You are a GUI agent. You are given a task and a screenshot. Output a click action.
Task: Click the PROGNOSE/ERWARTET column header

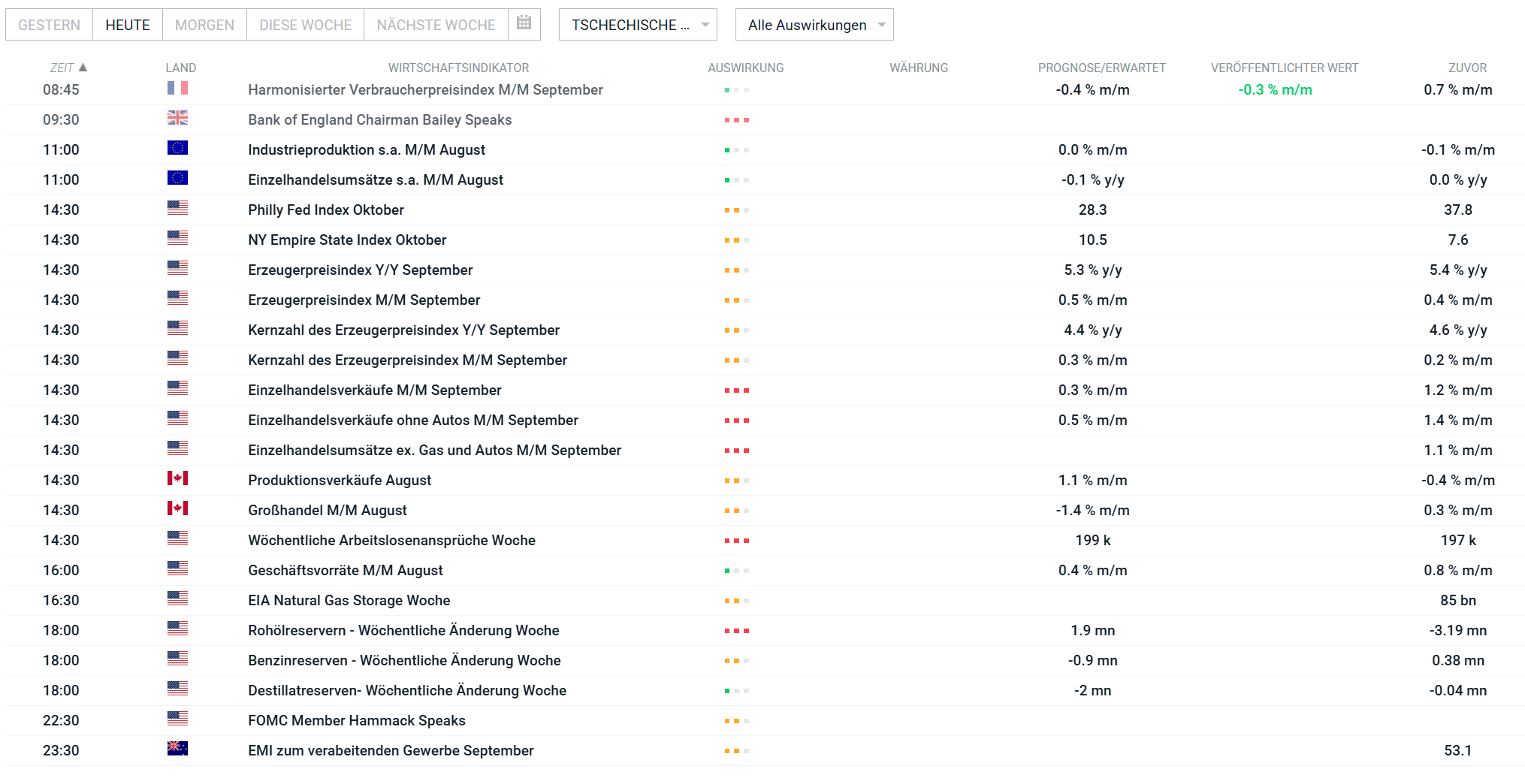tap(1102, 68)
